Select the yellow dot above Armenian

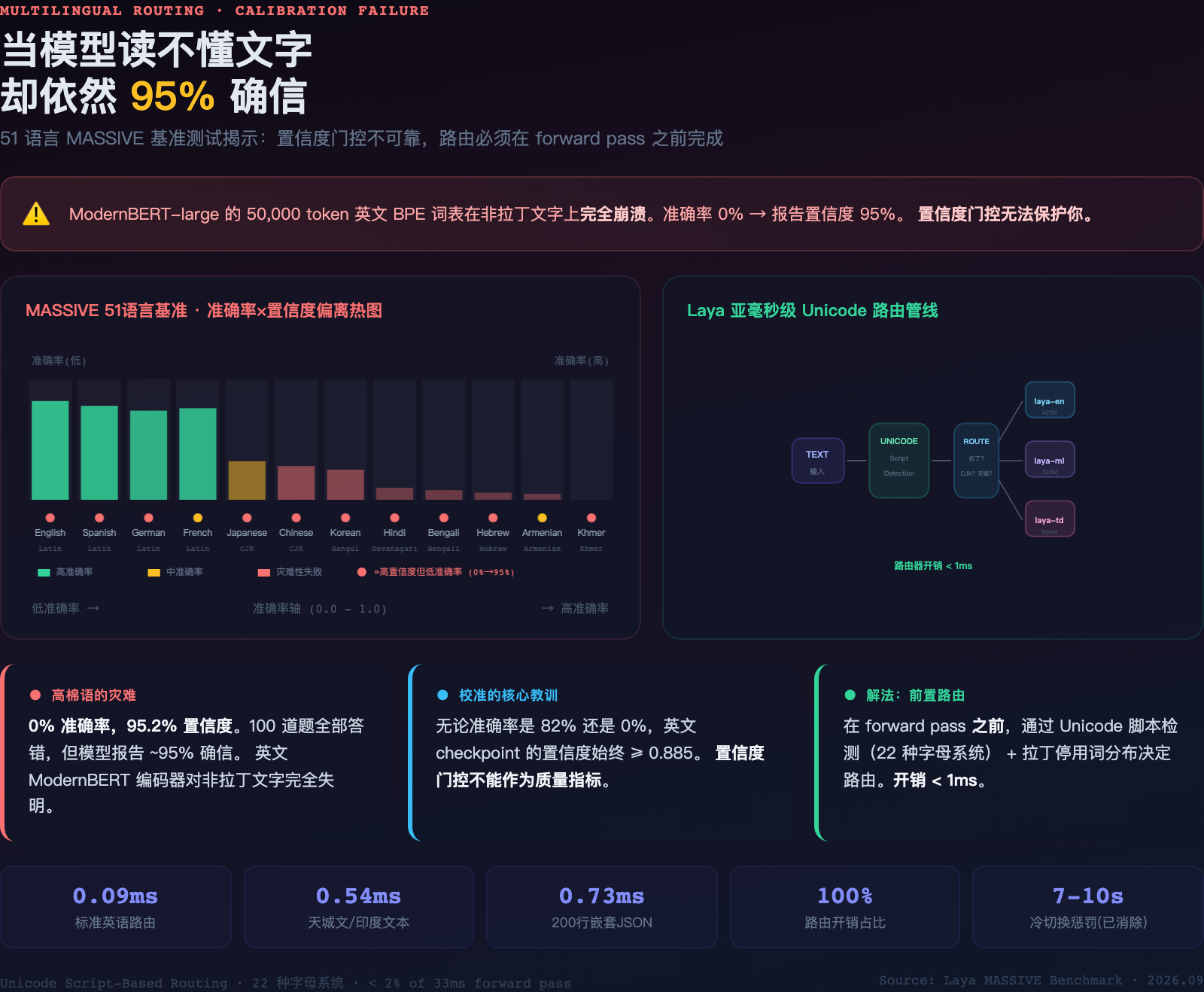[542, 518]
